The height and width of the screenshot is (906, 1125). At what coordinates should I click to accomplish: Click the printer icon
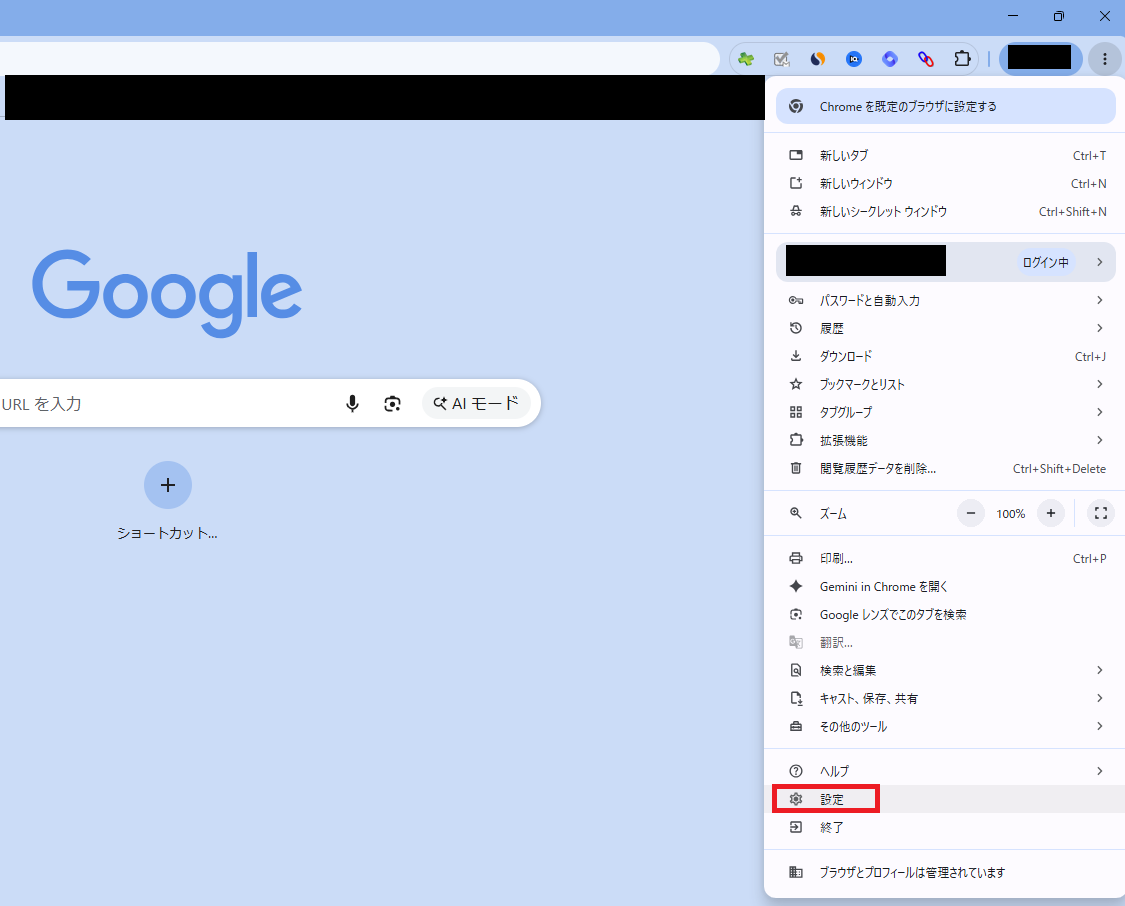796,559
